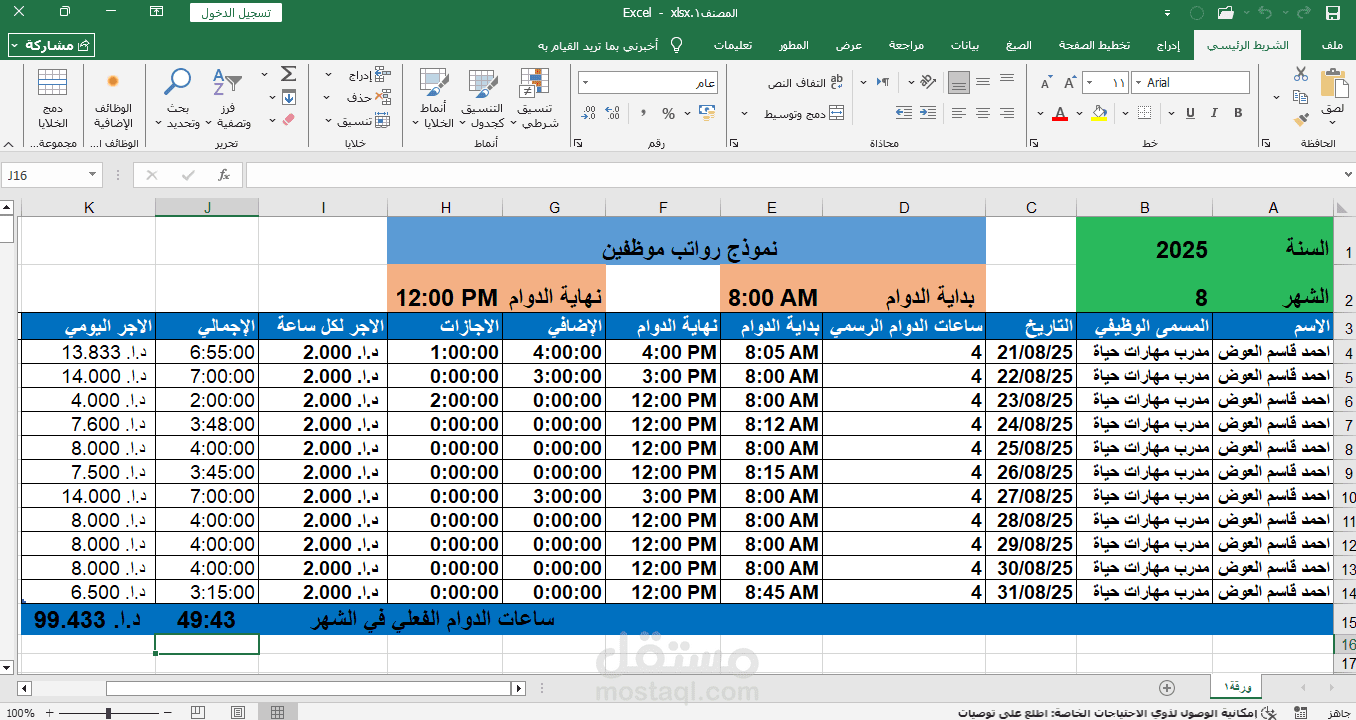Toggle Align Right horizontal alignment
The image size is (1356, 720).
[1007, 112]
